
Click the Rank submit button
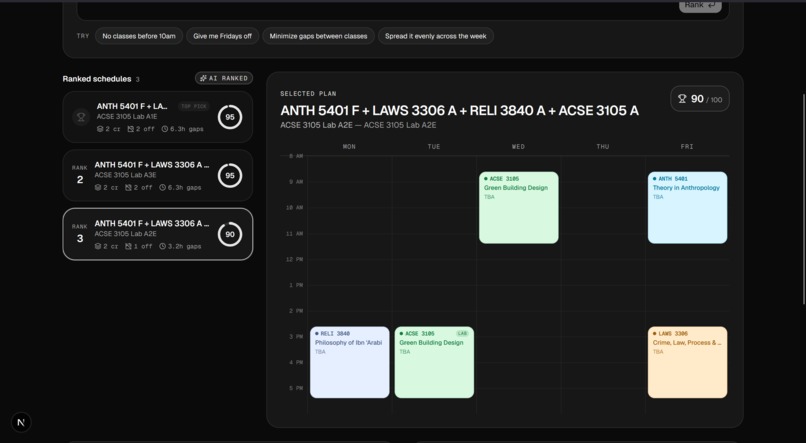click(x=700, y=5)
